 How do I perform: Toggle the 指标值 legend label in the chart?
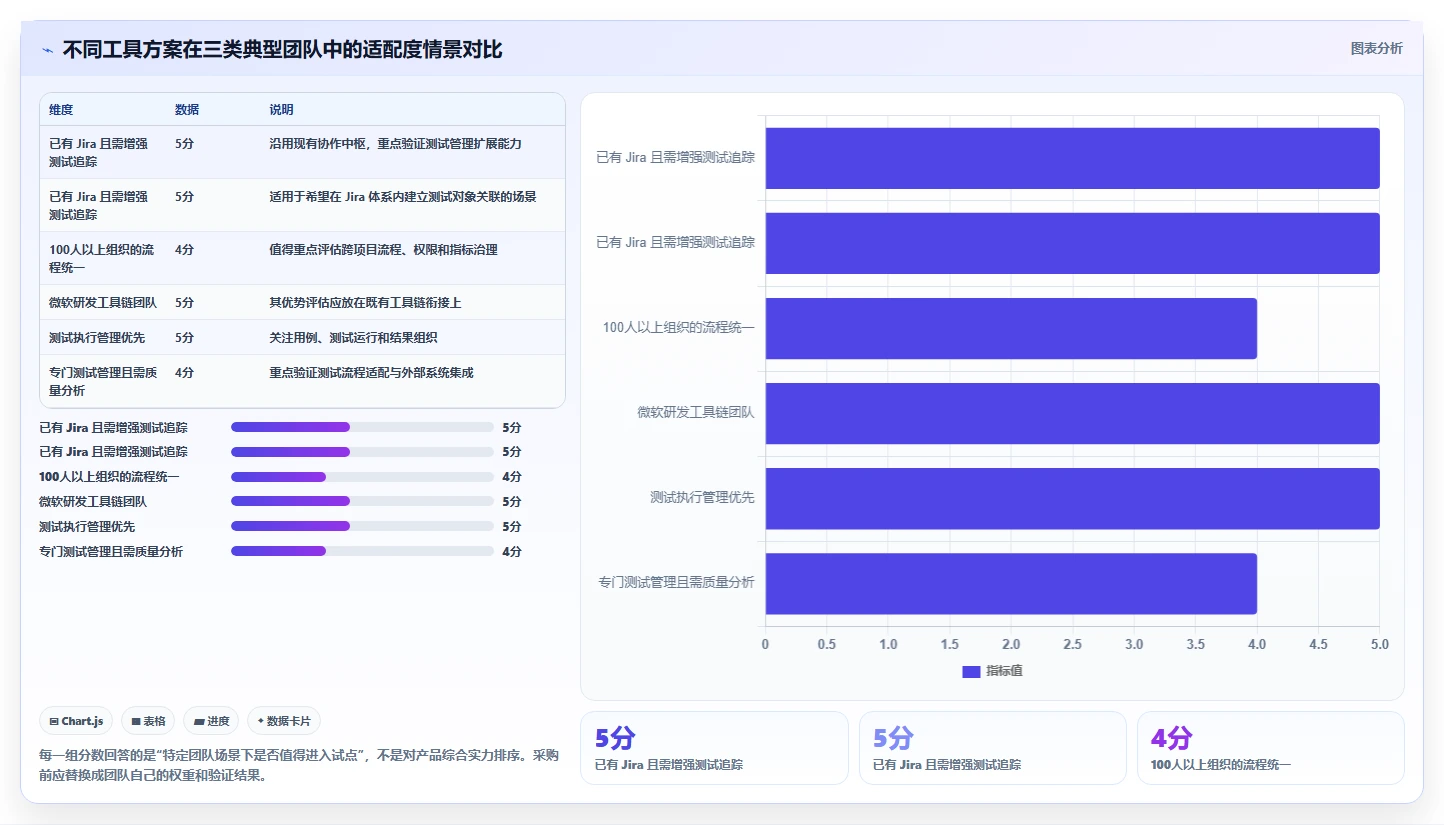pos(1004,671)
